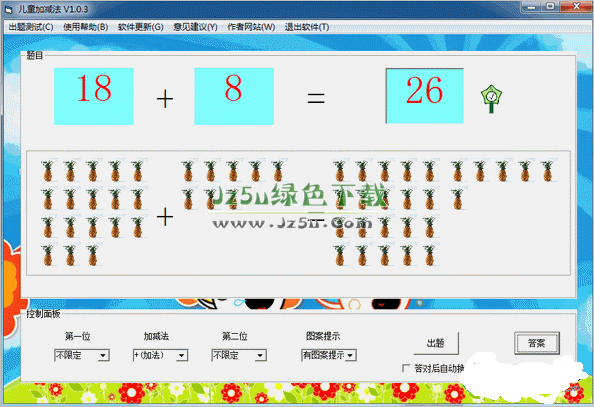Click the 图案提示 label
Screen dimensions: 594x407
click(x=323, y=336)
